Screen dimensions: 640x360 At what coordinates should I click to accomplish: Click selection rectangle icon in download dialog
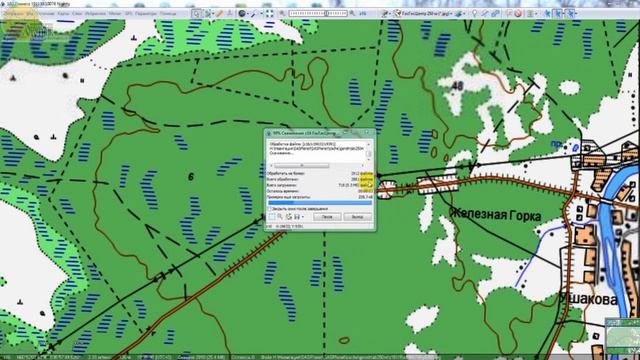pyautogui.click(x=271, y=217)
